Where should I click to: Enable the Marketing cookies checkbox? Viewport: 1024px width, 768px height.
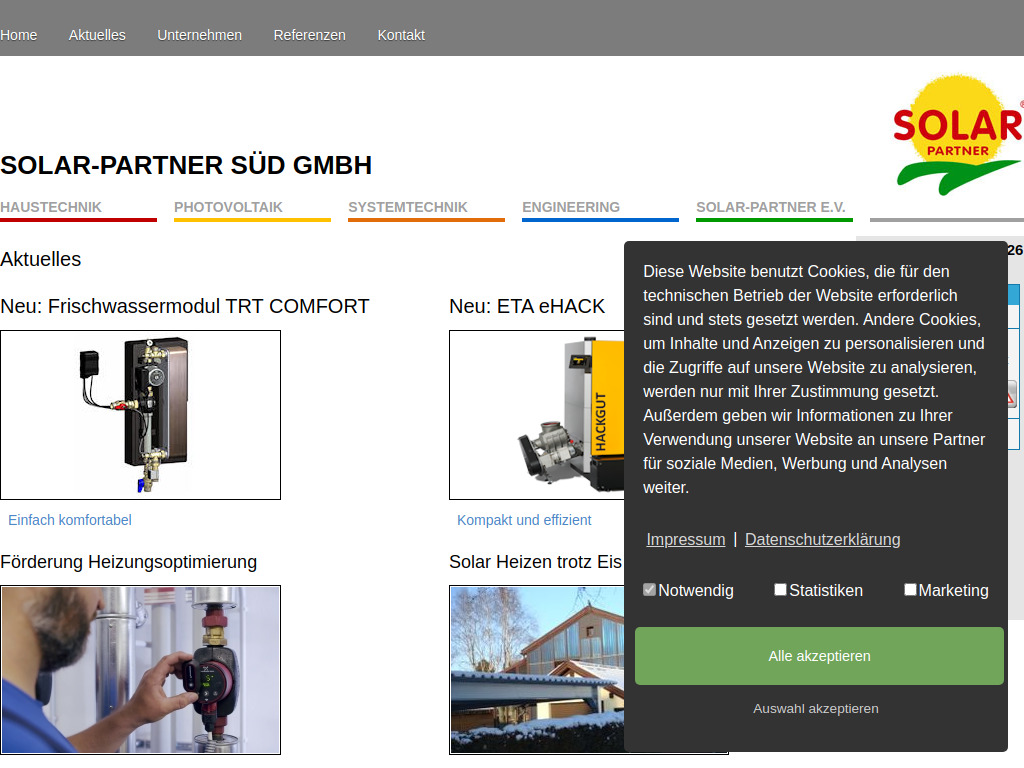tap(910, 589)
